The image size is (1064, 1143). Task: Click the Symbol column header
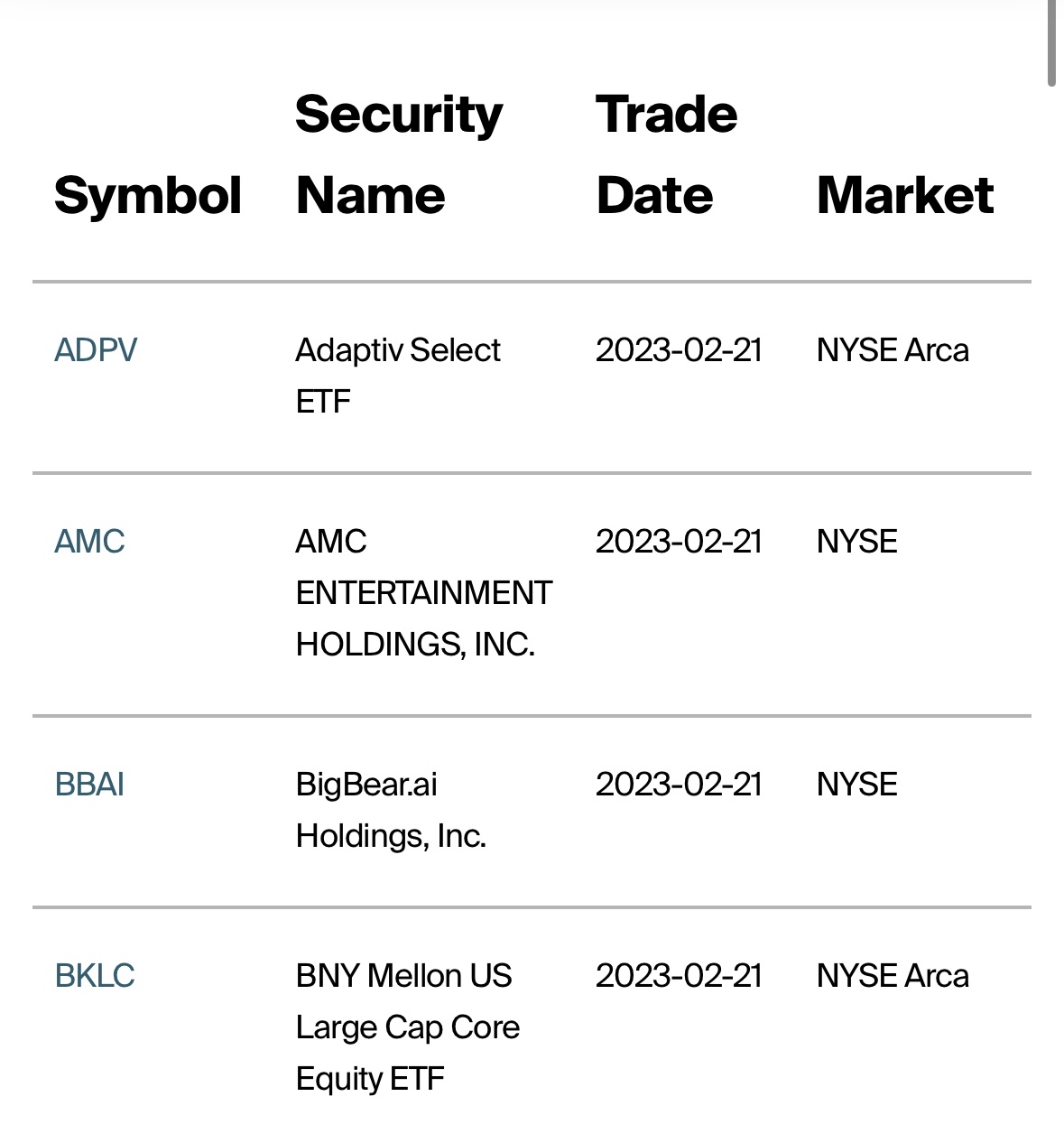148,196
